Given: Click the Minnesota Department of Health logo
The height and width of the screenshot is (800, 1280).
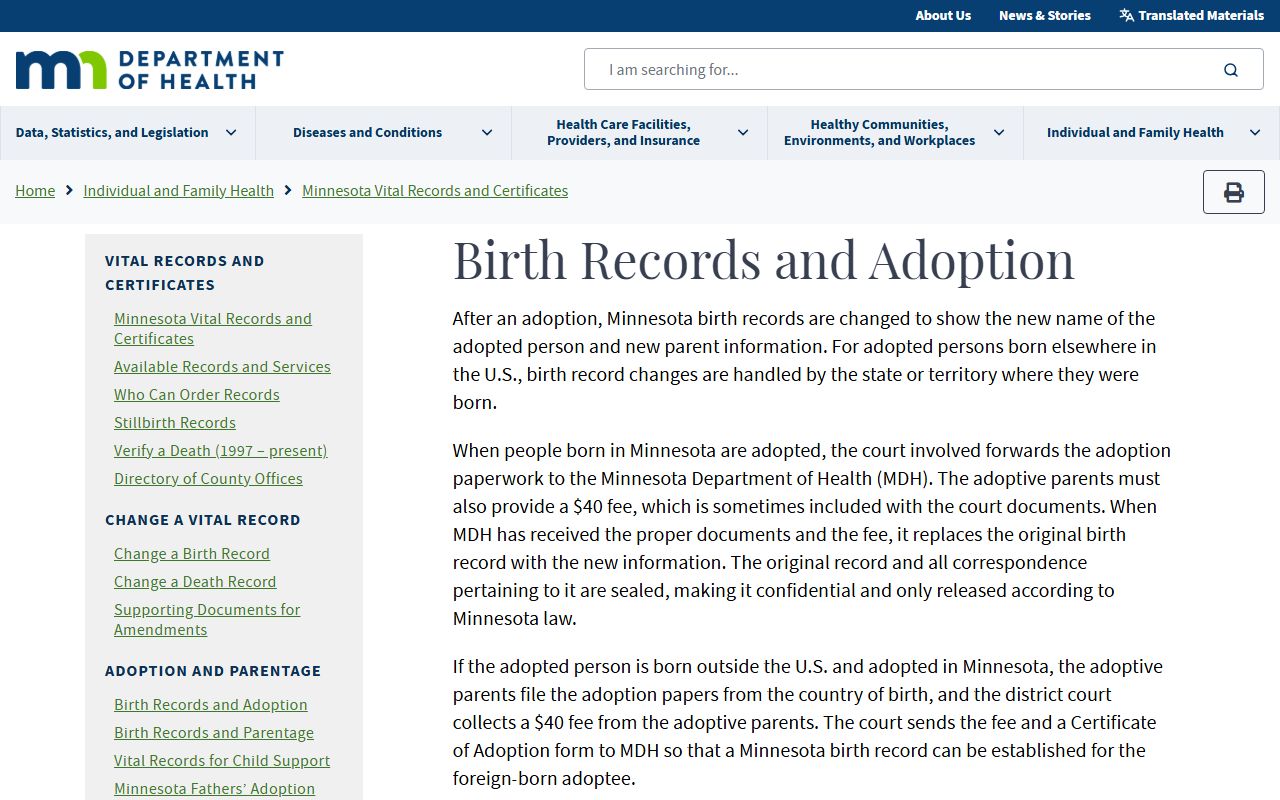Looking at the screenshot, I should [x=150, y=70].
